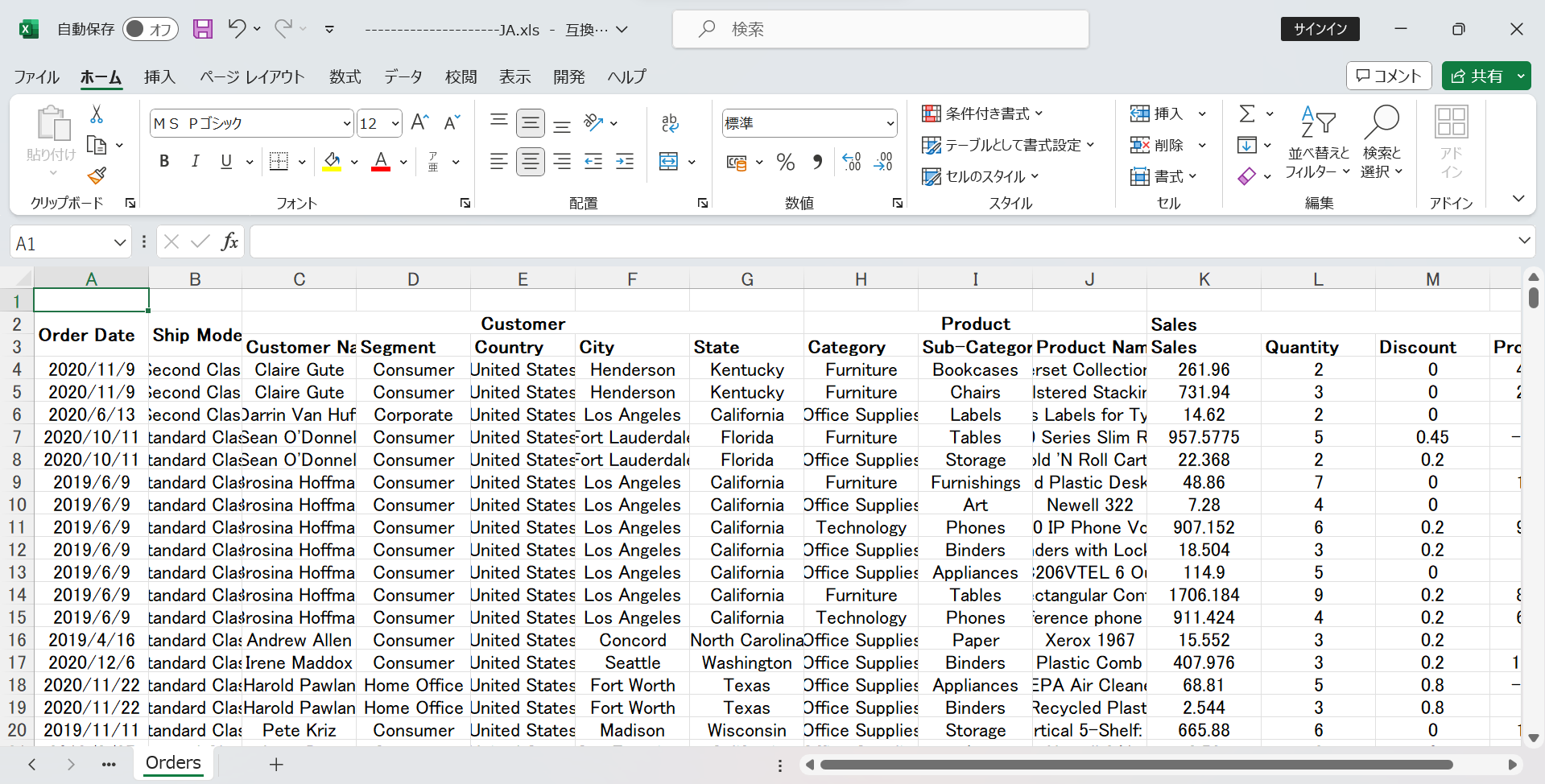Click in the 検索 search box
The image size is (1545, 784).
click(x=881, y=29)
